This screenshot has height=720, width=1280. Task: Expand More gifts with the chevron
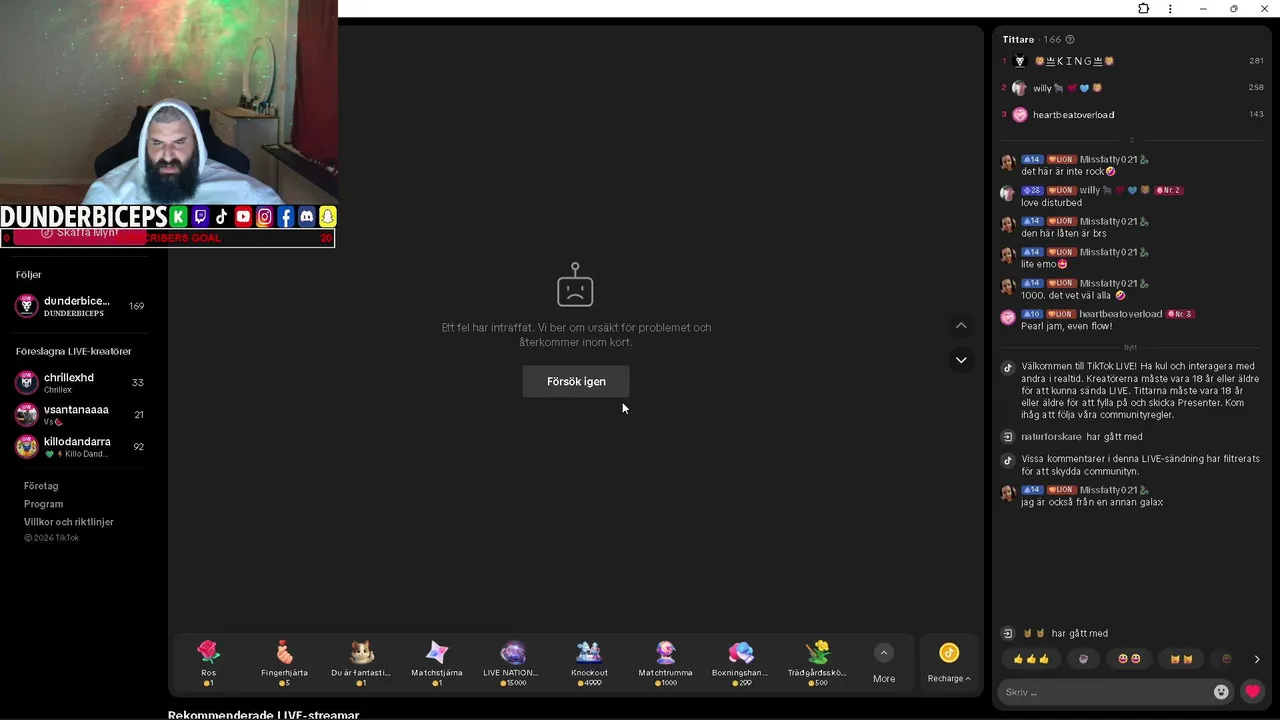[884, 653]
